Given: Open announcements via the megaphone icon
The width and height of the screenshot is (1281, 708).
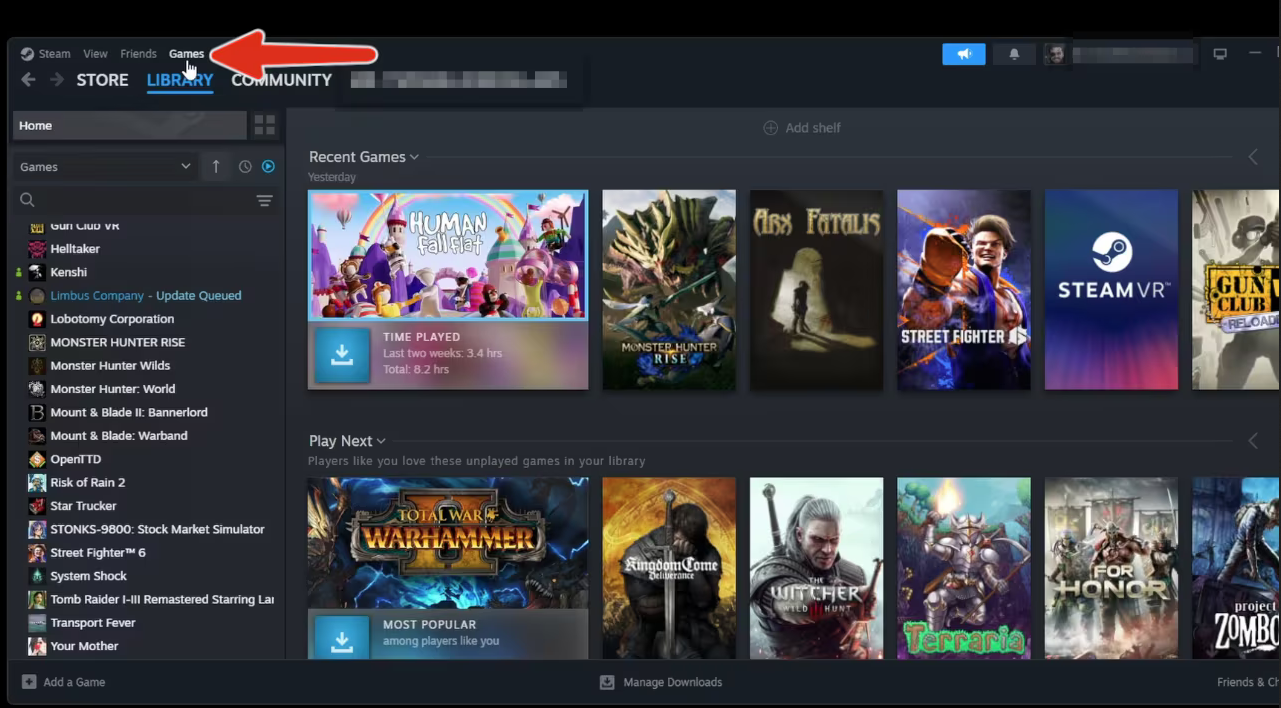Looking at the screenshot, I should pos(963,54).
